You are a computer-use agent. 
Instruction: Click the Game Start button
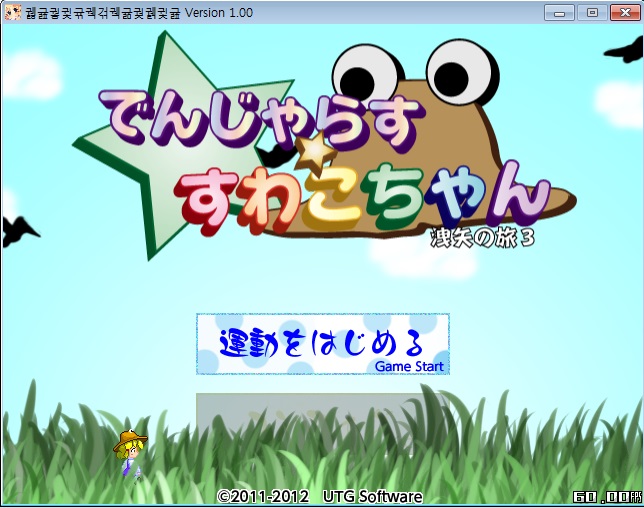pyautogui.click(x=323, y=344)
